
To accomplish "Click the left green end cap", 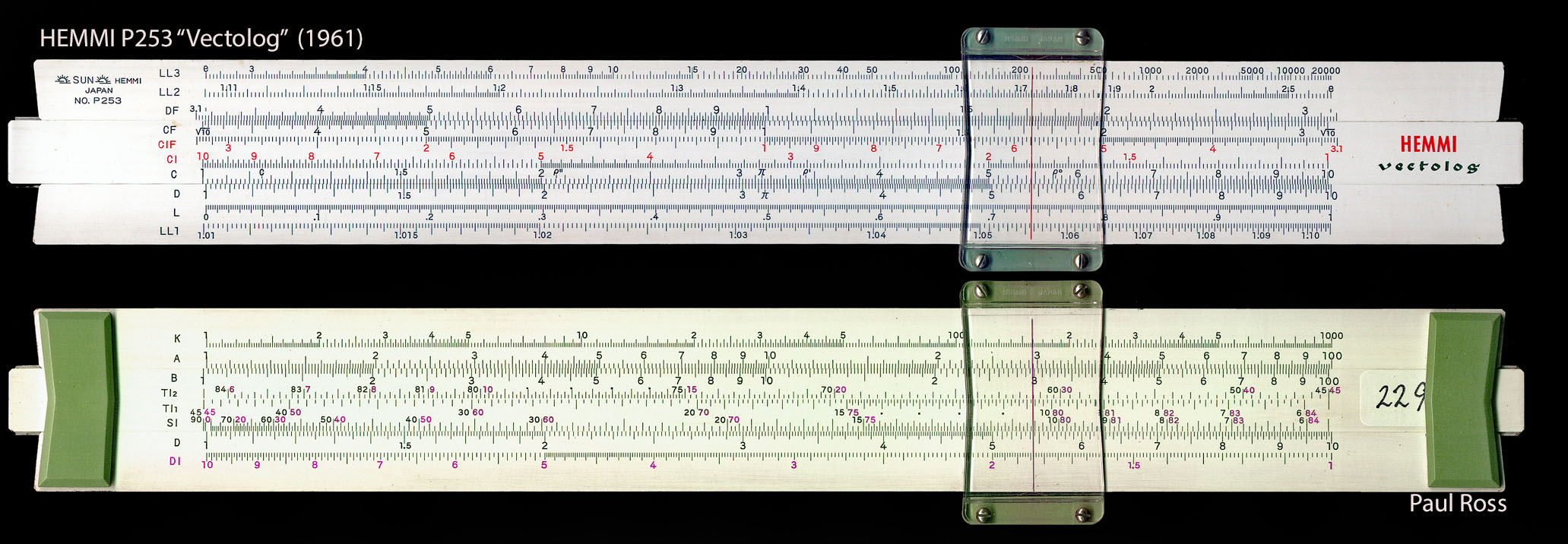I will coord(75,400).
